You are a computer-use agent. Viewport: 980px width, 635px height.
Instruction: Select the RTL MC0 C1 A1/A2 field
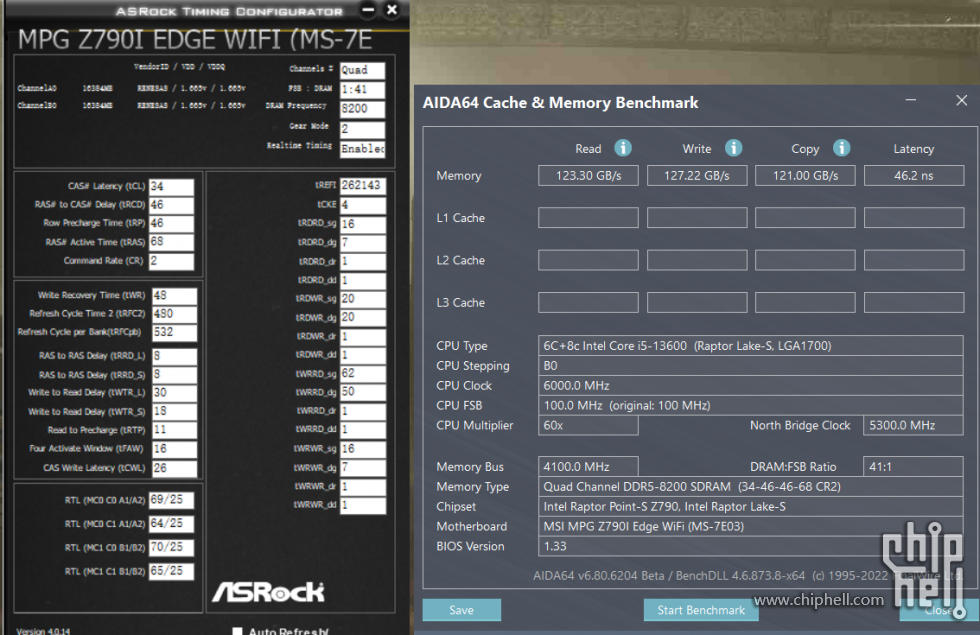171,524
